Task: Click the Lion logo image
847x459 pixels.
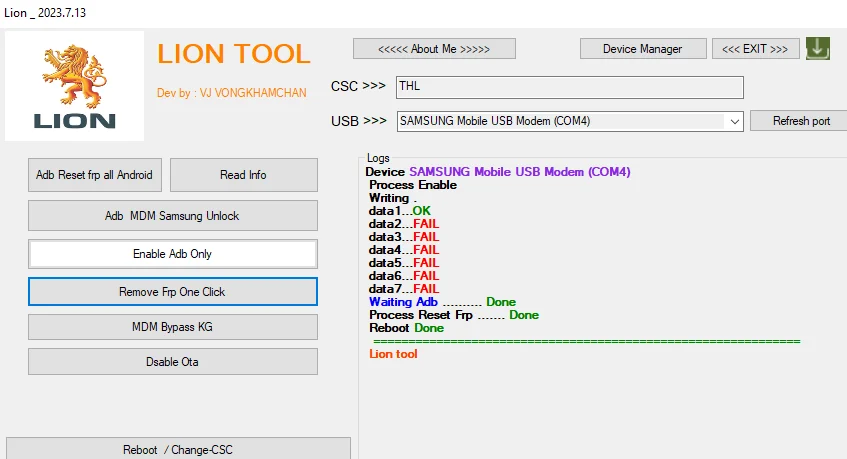Action: [75, 86]
